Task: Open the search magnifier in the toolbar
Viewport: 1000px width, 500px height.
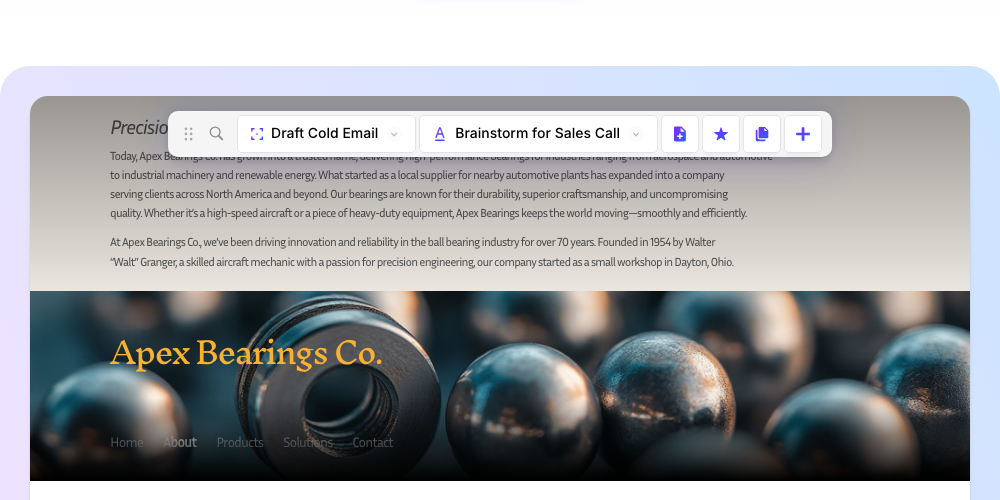Action: 216,133
